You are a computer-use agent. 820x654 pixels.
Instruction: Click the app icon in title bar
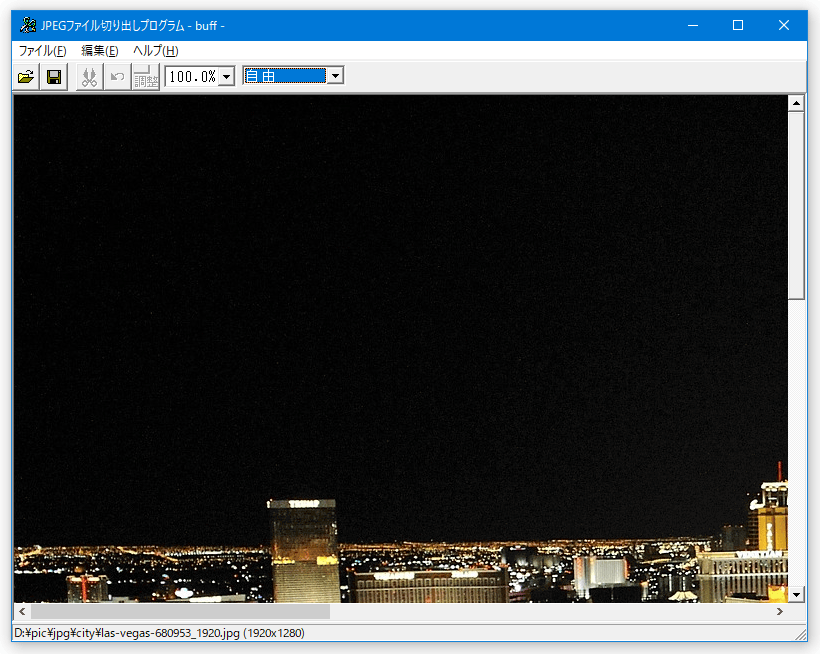pyautogui.click(x=28, y=25)
